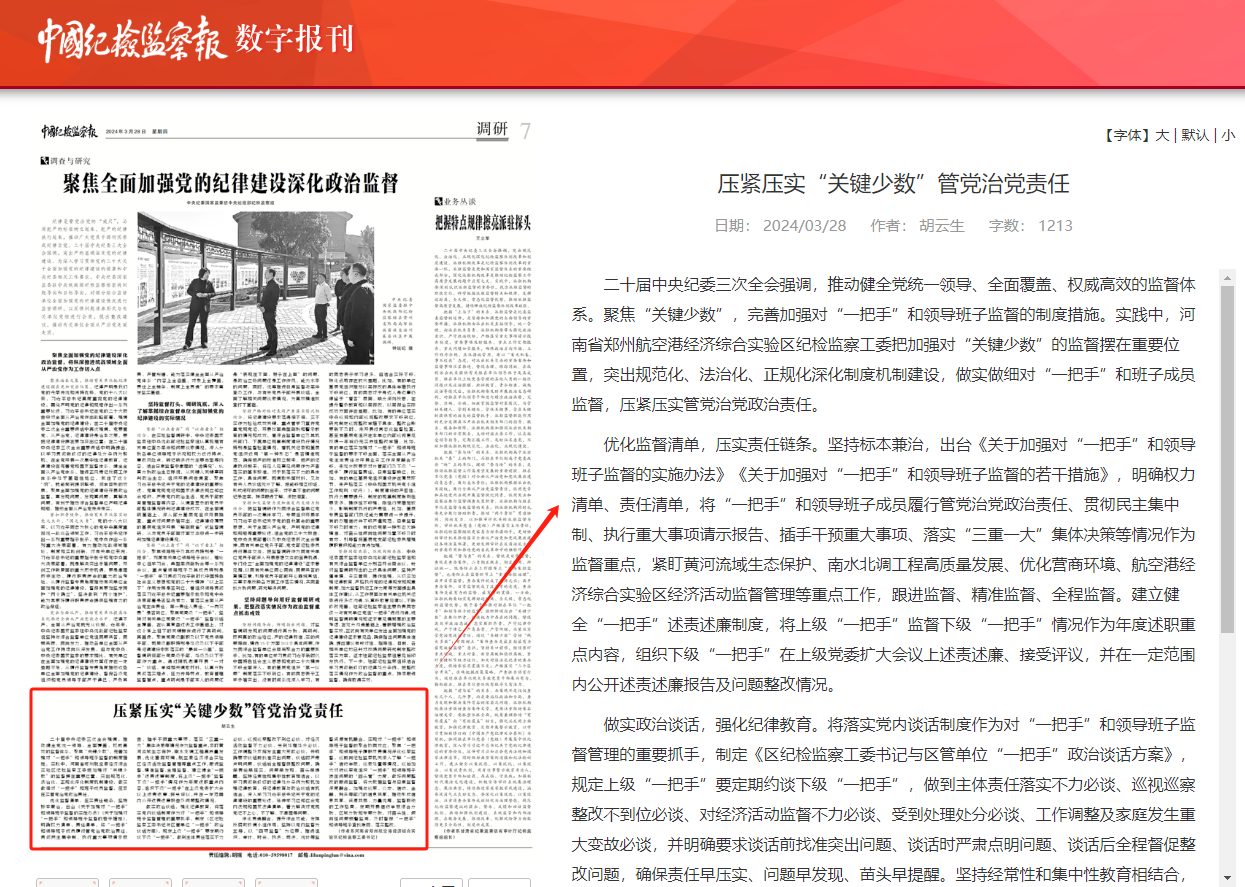The height and width of the screenshot is (887, 1245).
Task: Click the word count 1213
Action: [1055, 225]
